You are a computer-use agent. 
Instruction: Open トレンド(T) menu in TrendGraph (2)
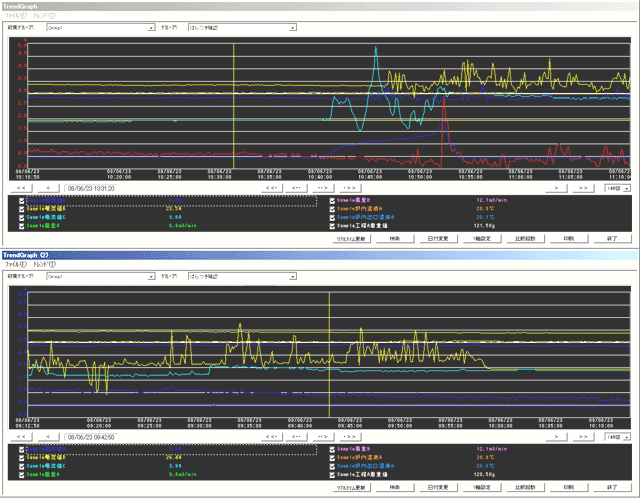click(x=44, y=265)
